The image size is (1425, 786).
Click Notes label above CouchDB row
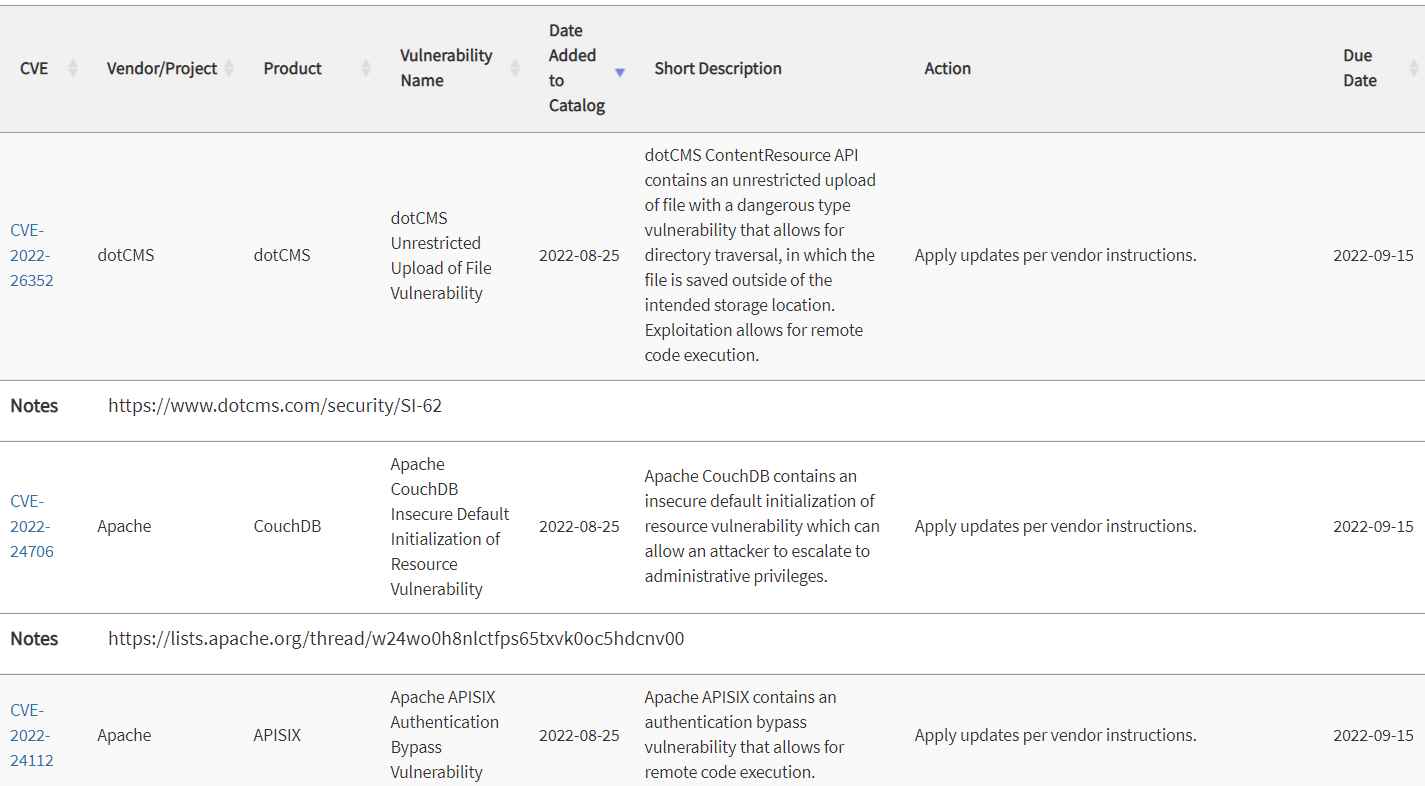34,406
